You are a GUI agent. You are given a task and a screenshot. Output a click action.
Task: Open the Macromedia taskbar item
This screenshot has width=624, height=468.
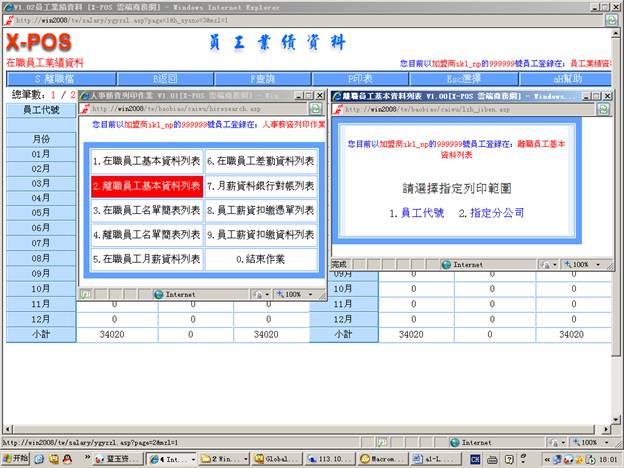point(379,458)
